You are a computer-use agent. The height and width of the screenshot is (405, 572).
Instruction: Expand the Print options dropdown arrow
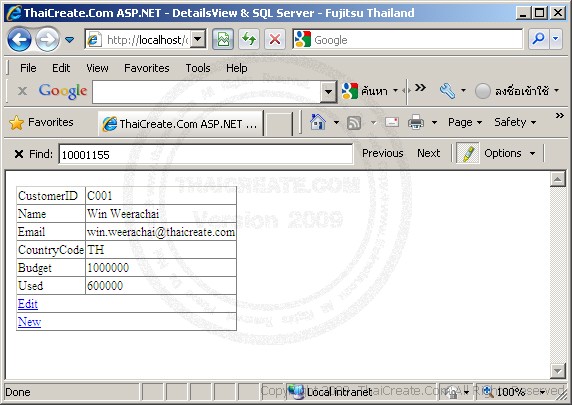[x=434, y=123]
